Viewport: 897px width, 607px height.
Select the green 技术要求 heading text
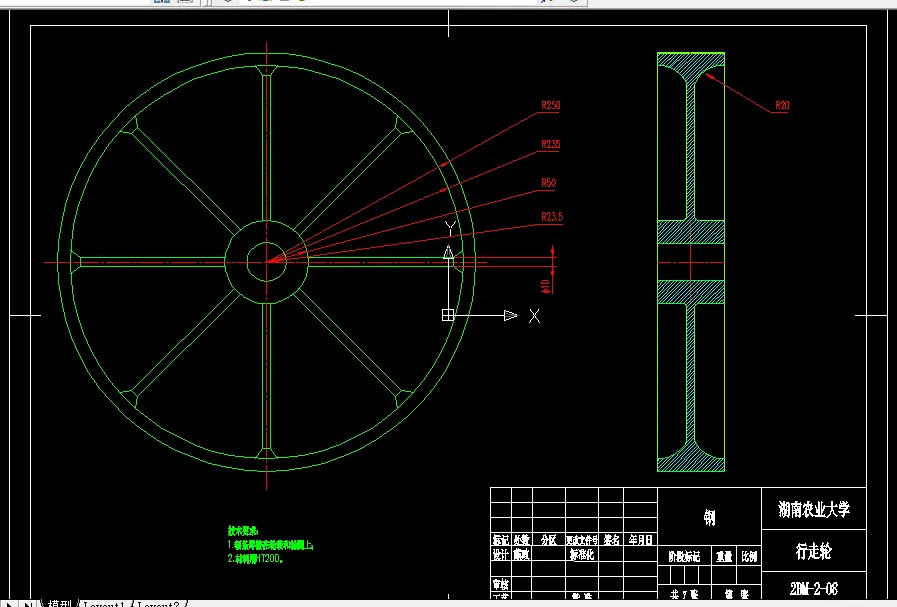click(243, 531)
